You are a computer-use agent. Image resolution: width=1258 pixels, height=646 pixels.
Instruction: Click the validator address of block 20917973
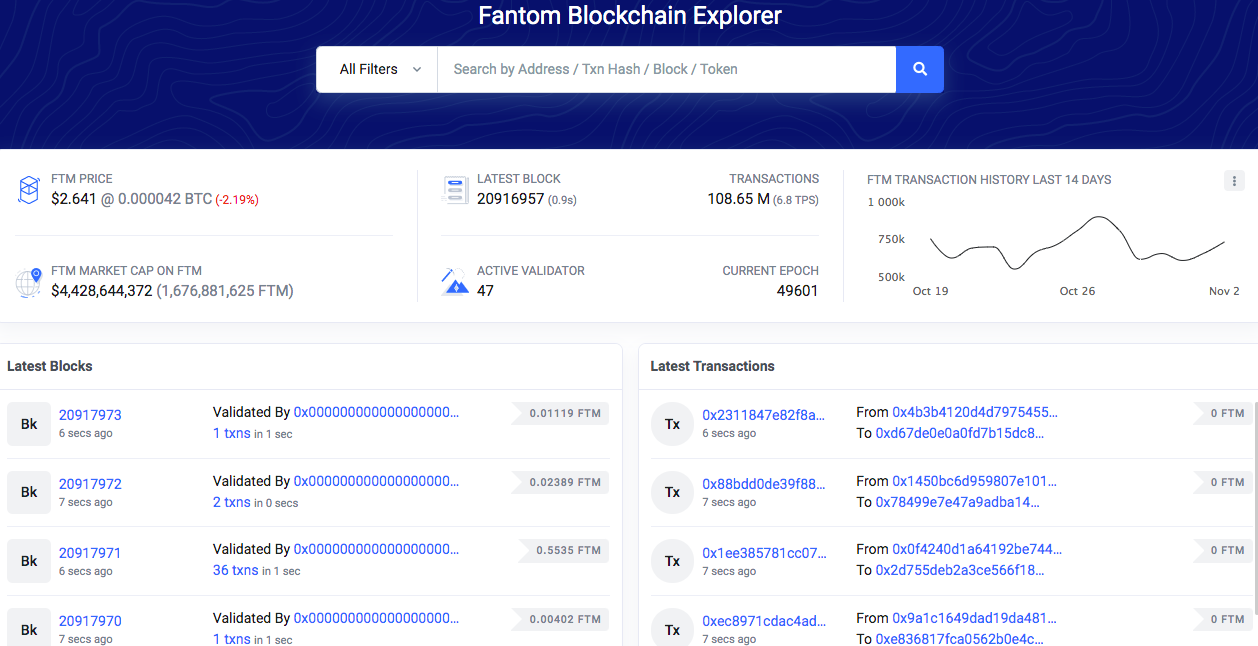(376, 412)
